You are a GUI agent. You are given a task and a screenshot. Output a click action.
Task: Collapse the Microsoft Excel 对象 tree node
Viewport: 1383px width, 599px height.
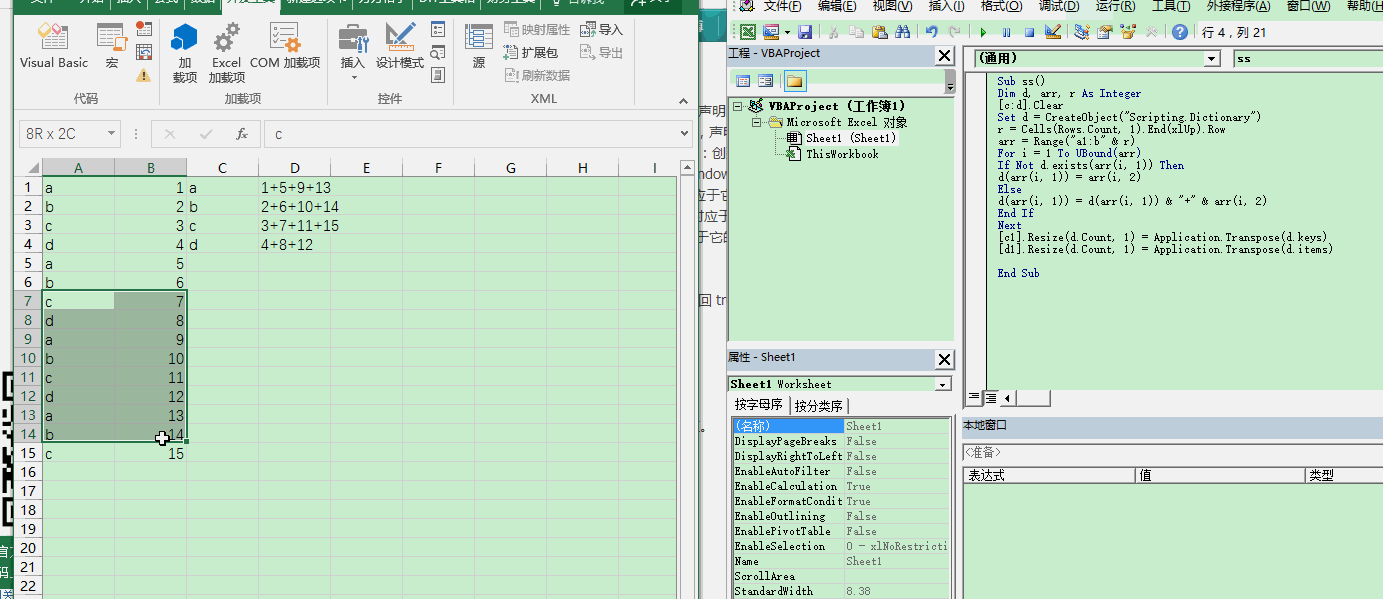click(x=757, y=122)
